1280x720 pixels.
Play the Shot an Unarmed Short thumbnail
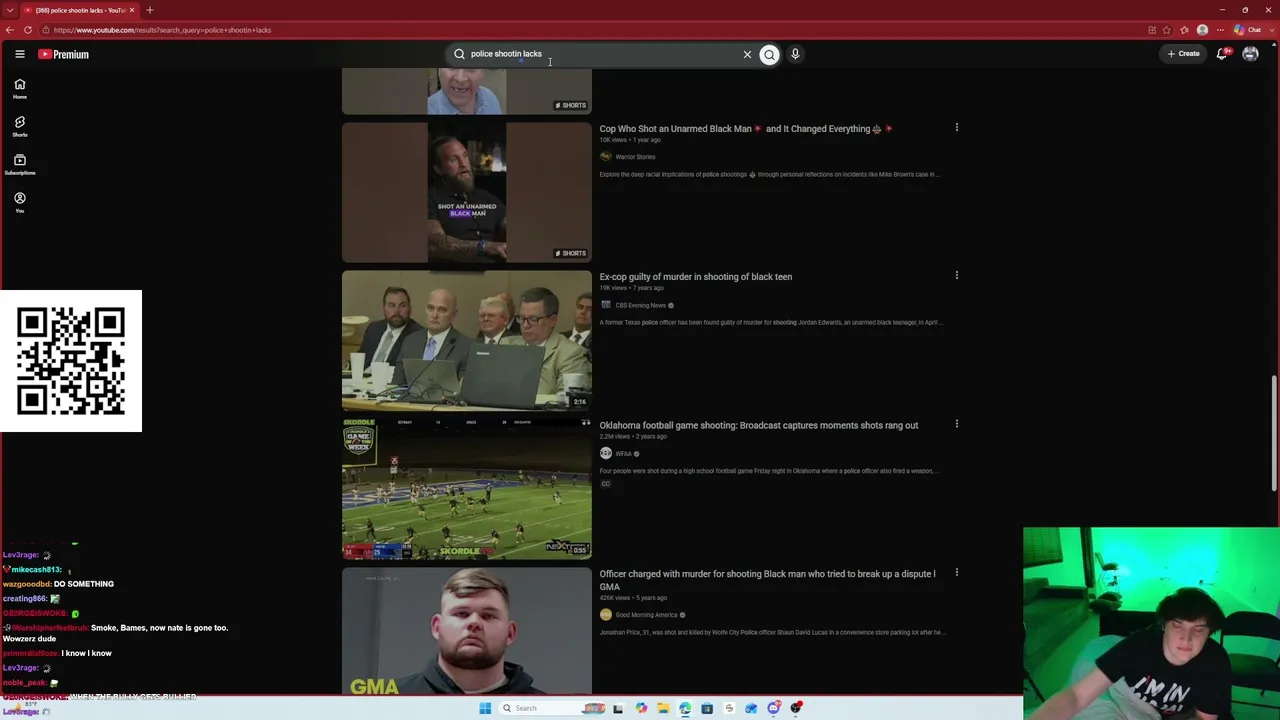tap(467, 192)
